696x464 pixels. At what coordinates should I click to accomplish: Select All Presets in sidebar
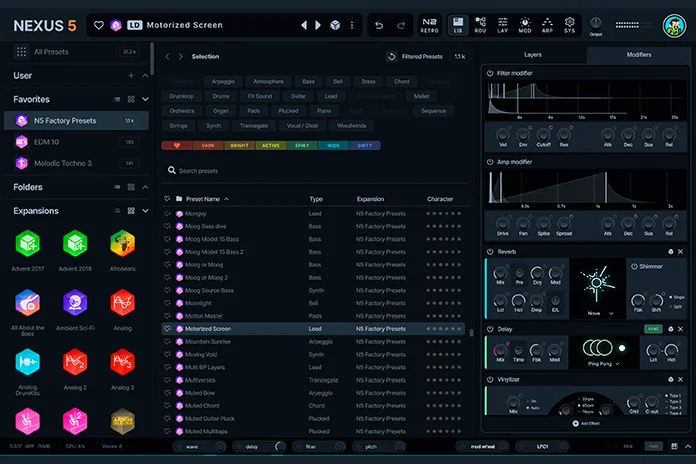[x=76, y=52]
